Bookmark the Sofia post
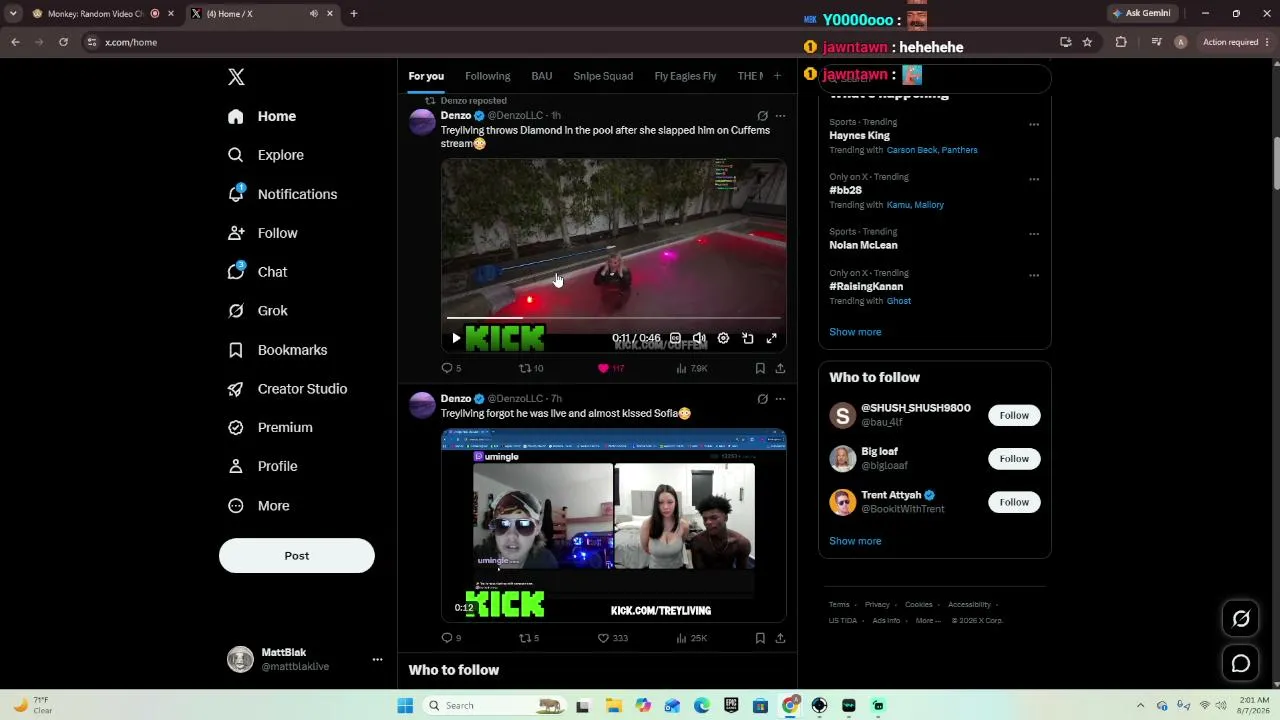 (x=760, y=638)
